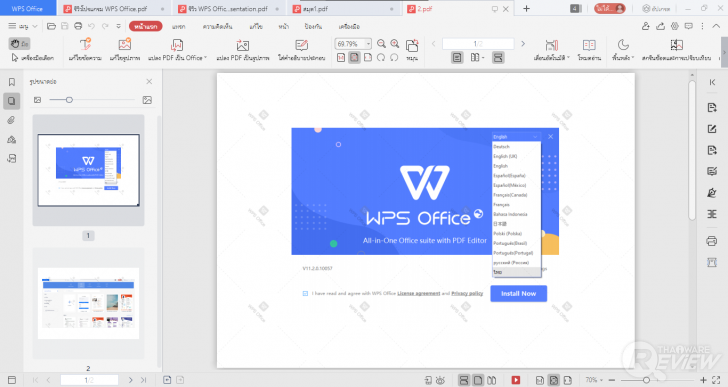Tick the license agreement checkbox
This screenshot has height=387, width=728.
306,293
